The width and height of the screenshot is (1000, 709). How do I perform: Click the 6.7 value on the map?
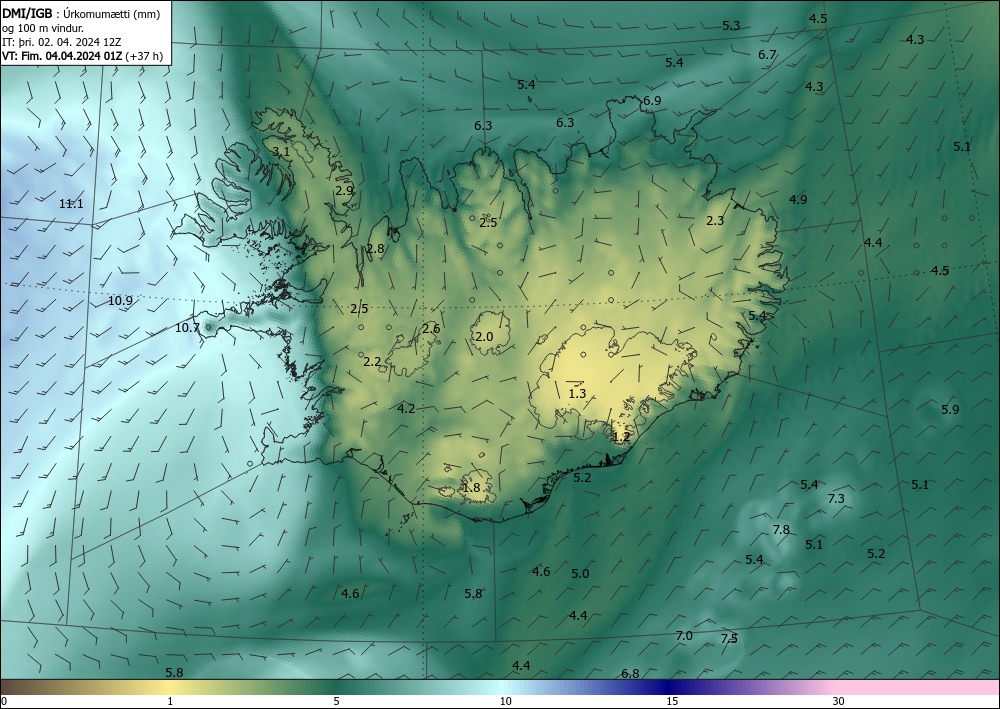click(x=767, y=55)
